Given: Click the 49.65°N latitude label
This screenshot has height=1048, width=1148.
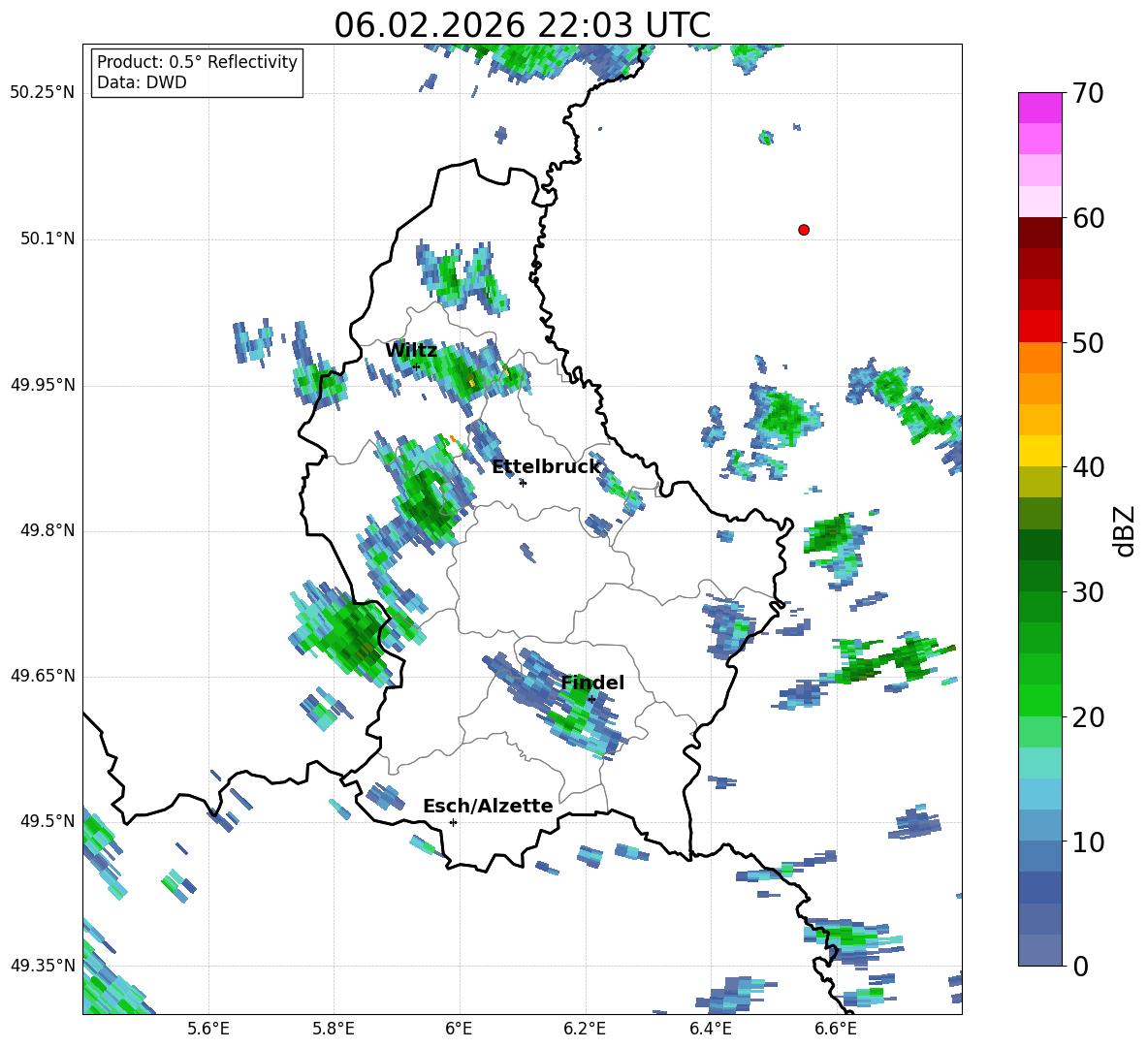Looking at the screenshot, I should [x=43, y=675].
